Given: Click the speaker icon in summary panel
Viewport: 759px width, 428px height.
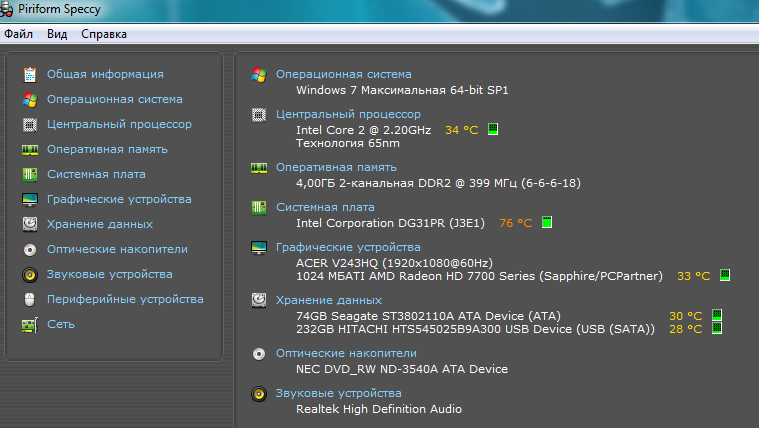Looking at the screenshot, I should (x=259, y=394).
